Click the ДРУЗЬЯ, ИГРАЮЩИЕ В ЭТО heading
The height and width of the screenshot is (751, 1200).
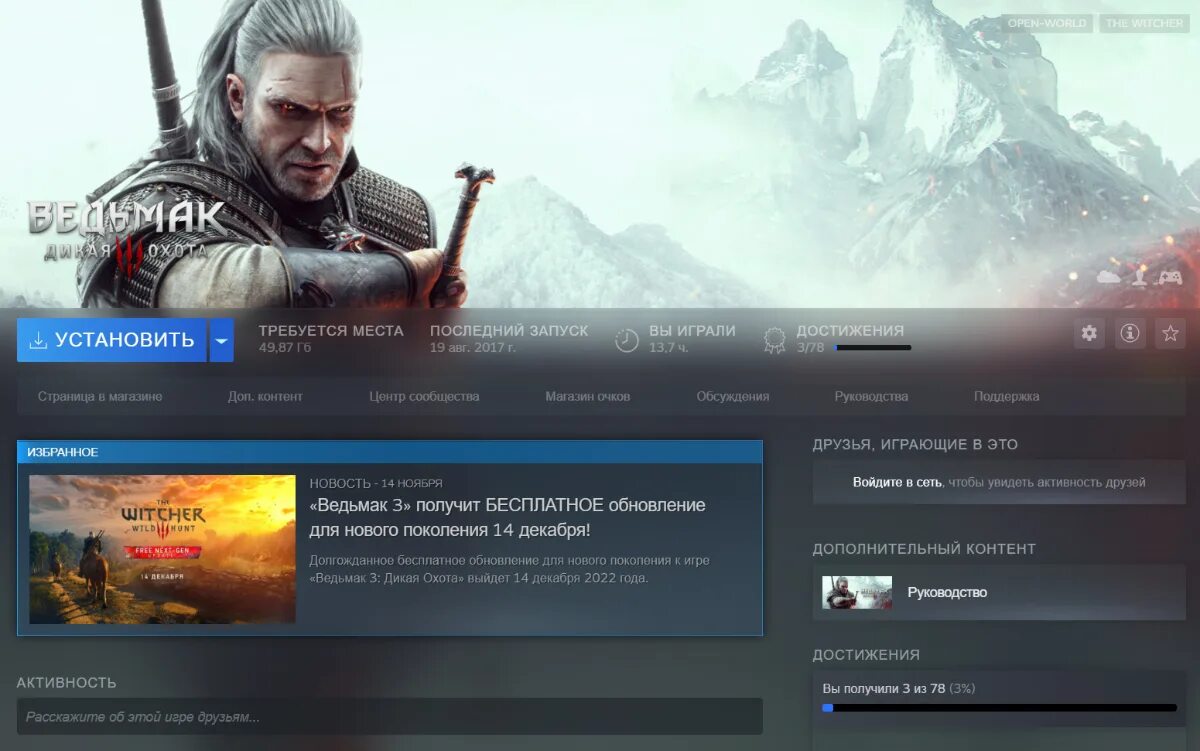[x=915, y=444]
